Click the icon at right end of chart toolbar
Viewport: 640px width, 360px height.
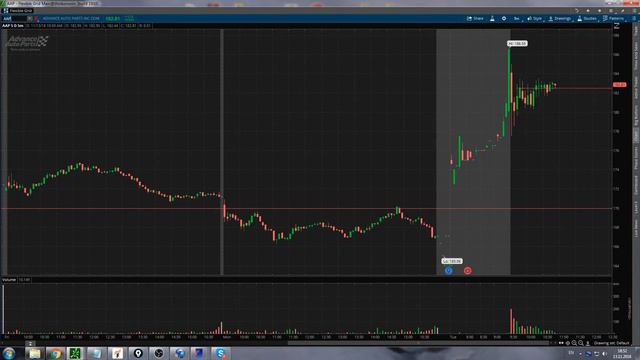634,18
